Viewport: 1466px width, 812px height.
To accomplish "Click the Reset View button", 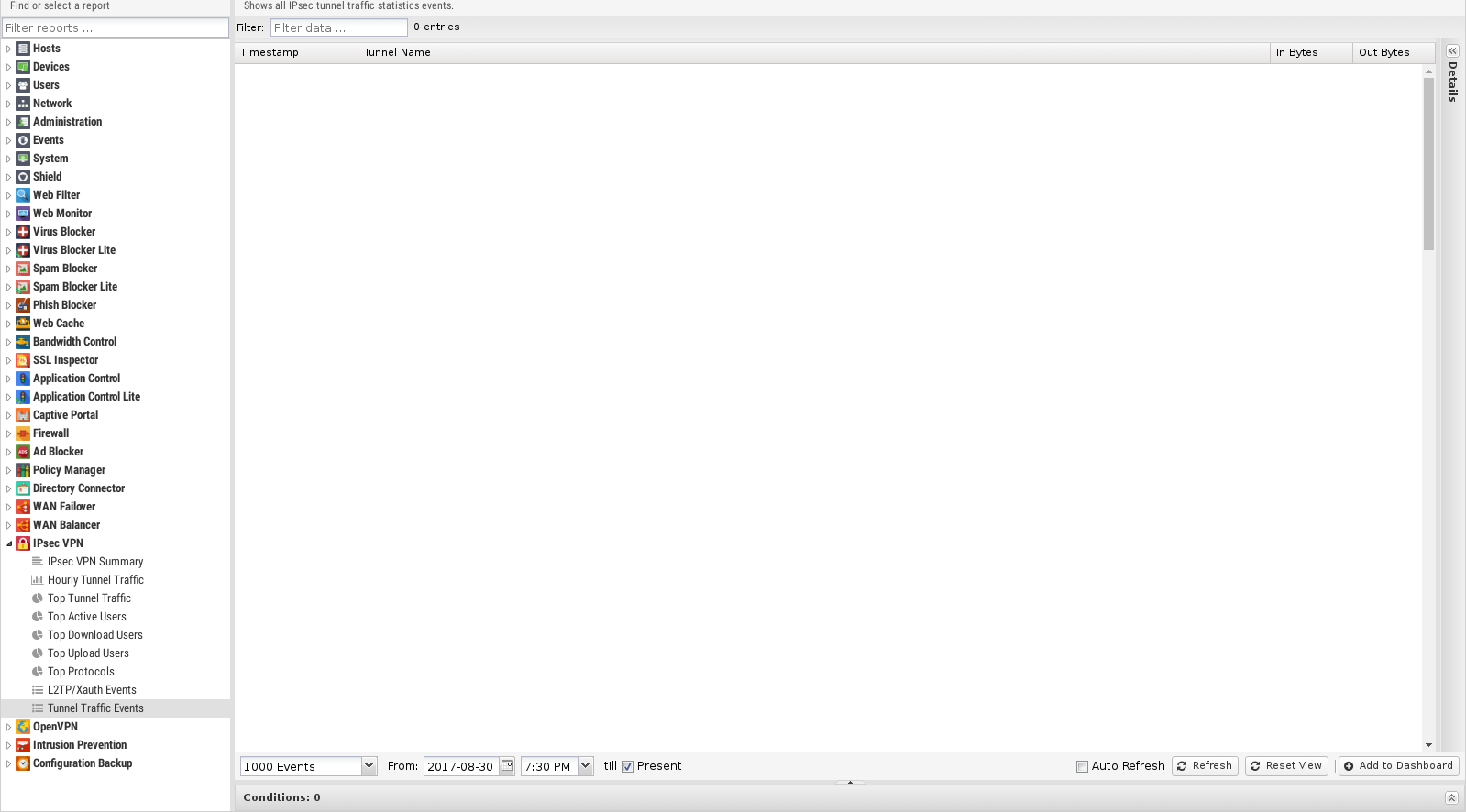I will click(1286, 766).
